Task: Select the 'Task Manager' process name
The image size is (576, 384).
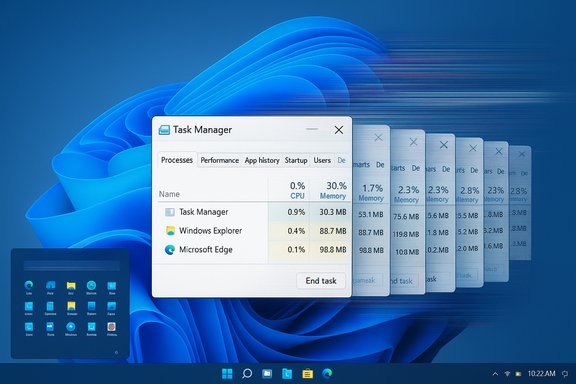Action: pyautogui.click(x=204, y=212)
